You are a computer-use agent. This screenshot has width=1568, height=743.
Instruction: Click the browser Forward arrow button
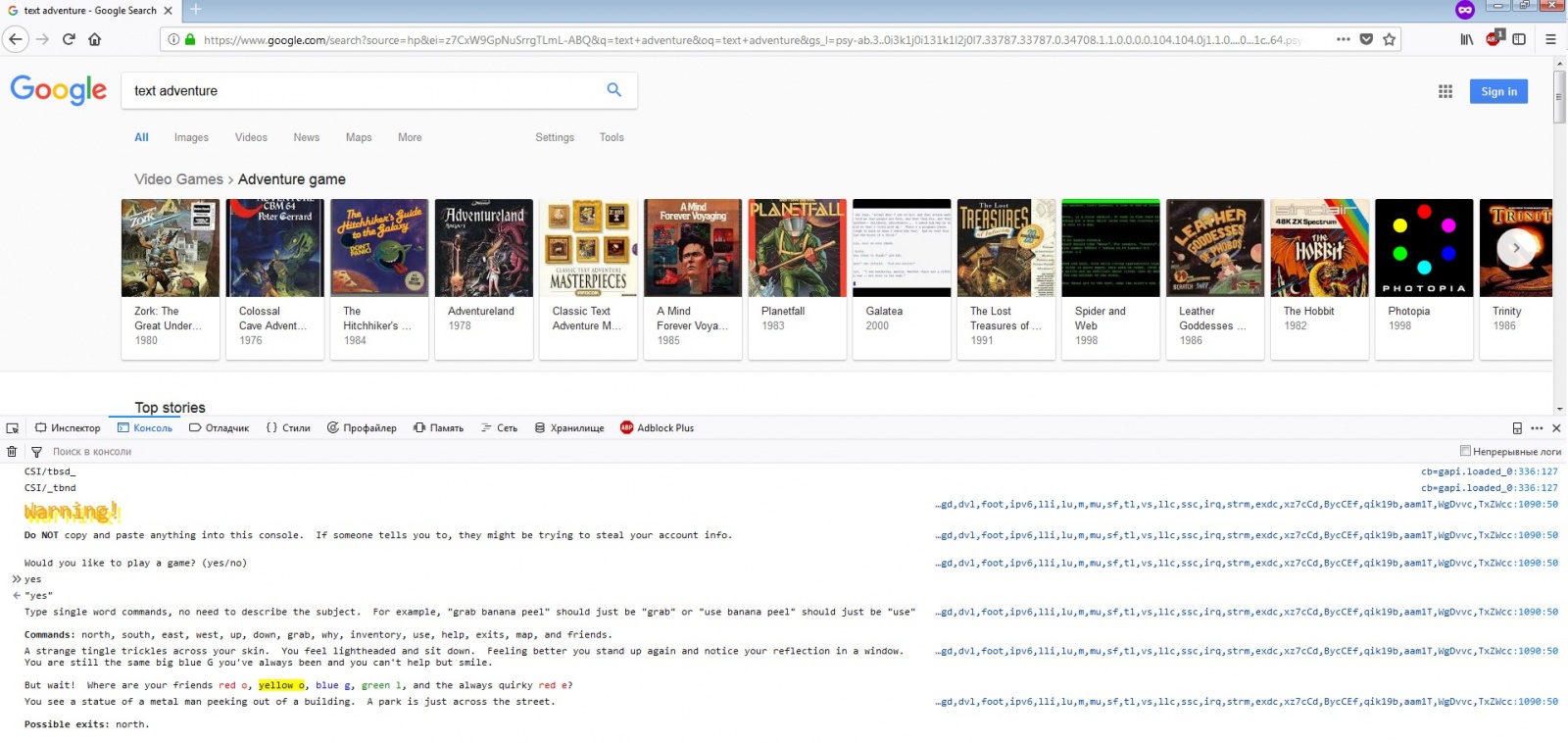click(42, 39)
